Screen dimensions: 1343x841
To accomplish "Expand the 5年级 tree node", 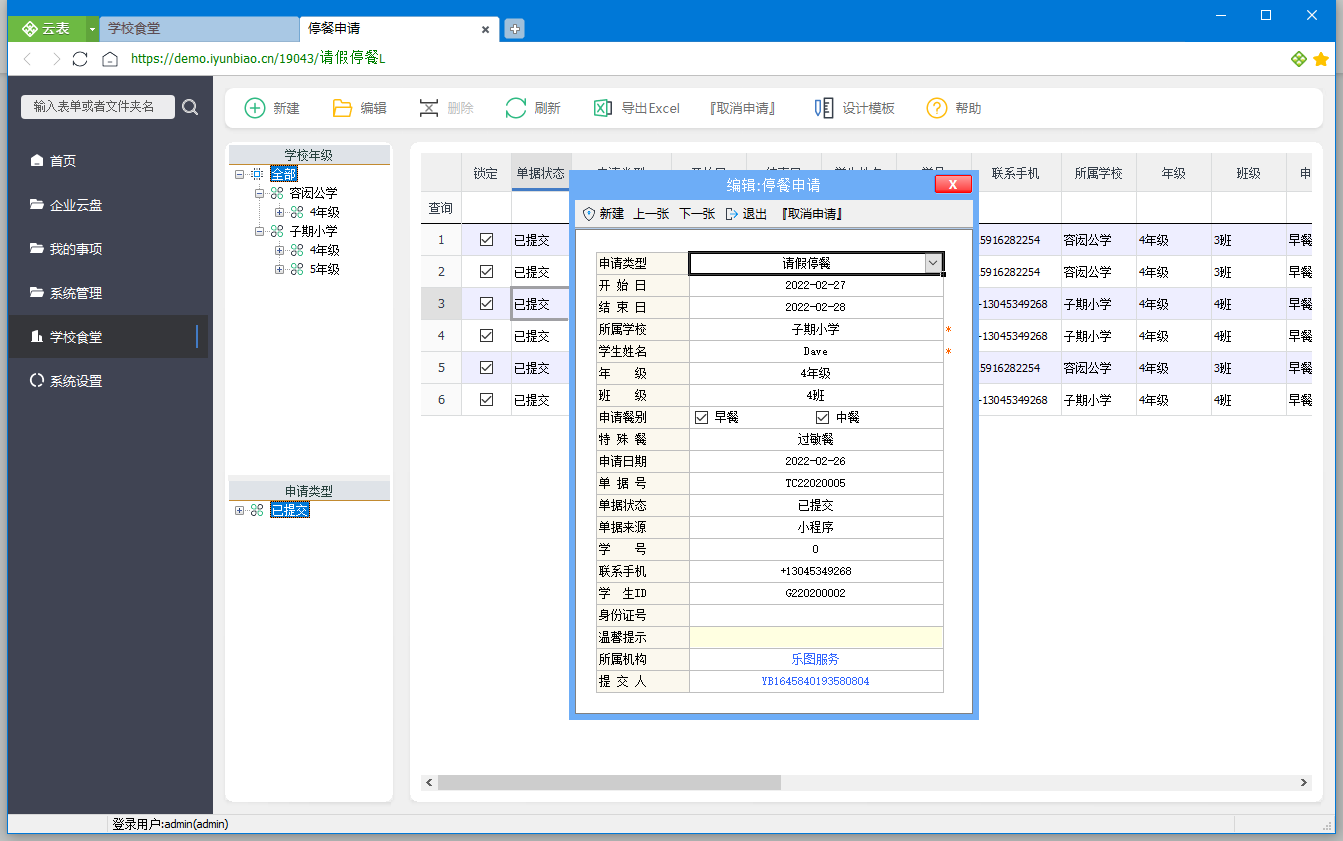I will pos(279,269).
